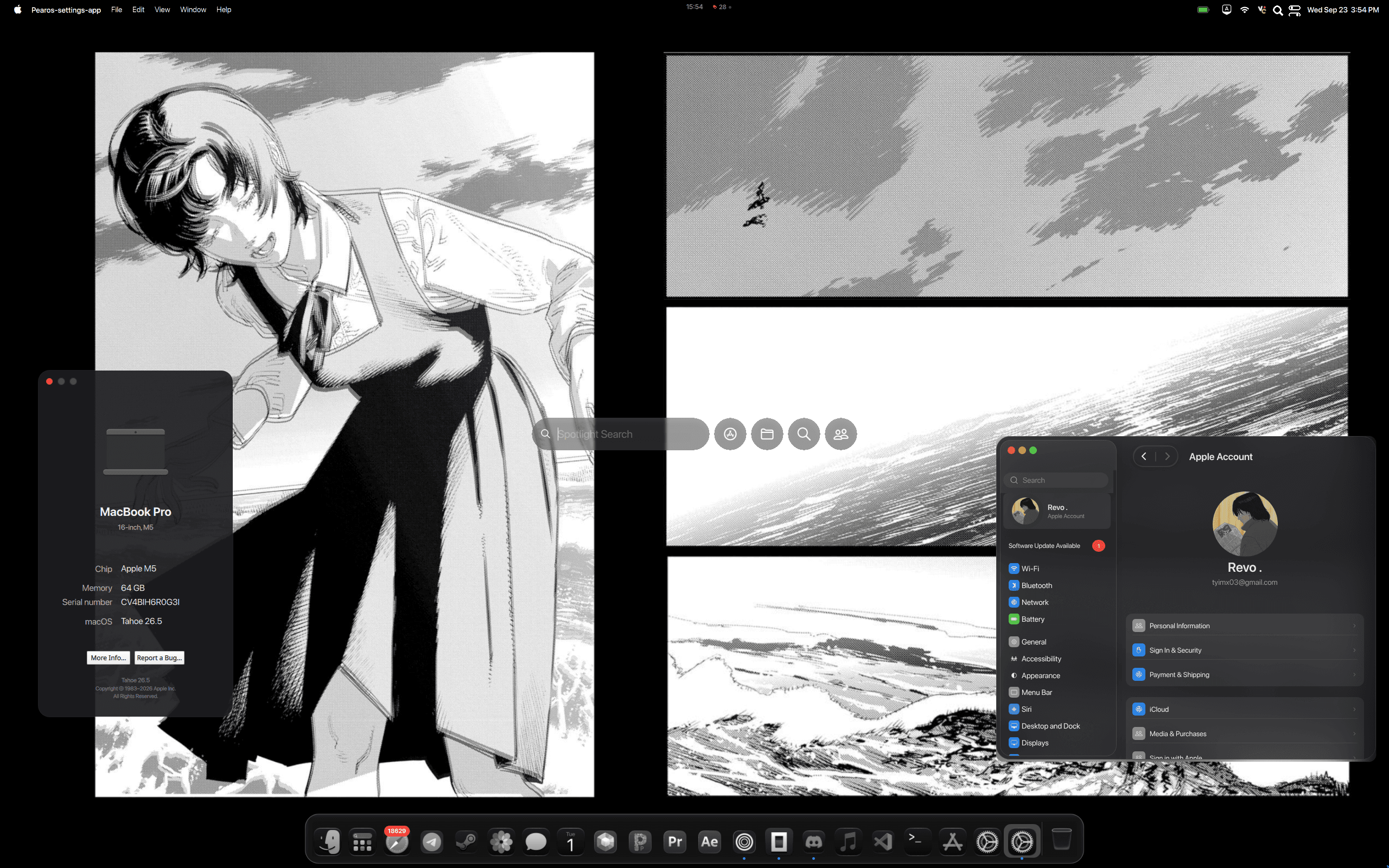Image resolution: width=1389 pixels, height=868 pixels.
Task: Open the Window menu
Action: click(193, 10)
